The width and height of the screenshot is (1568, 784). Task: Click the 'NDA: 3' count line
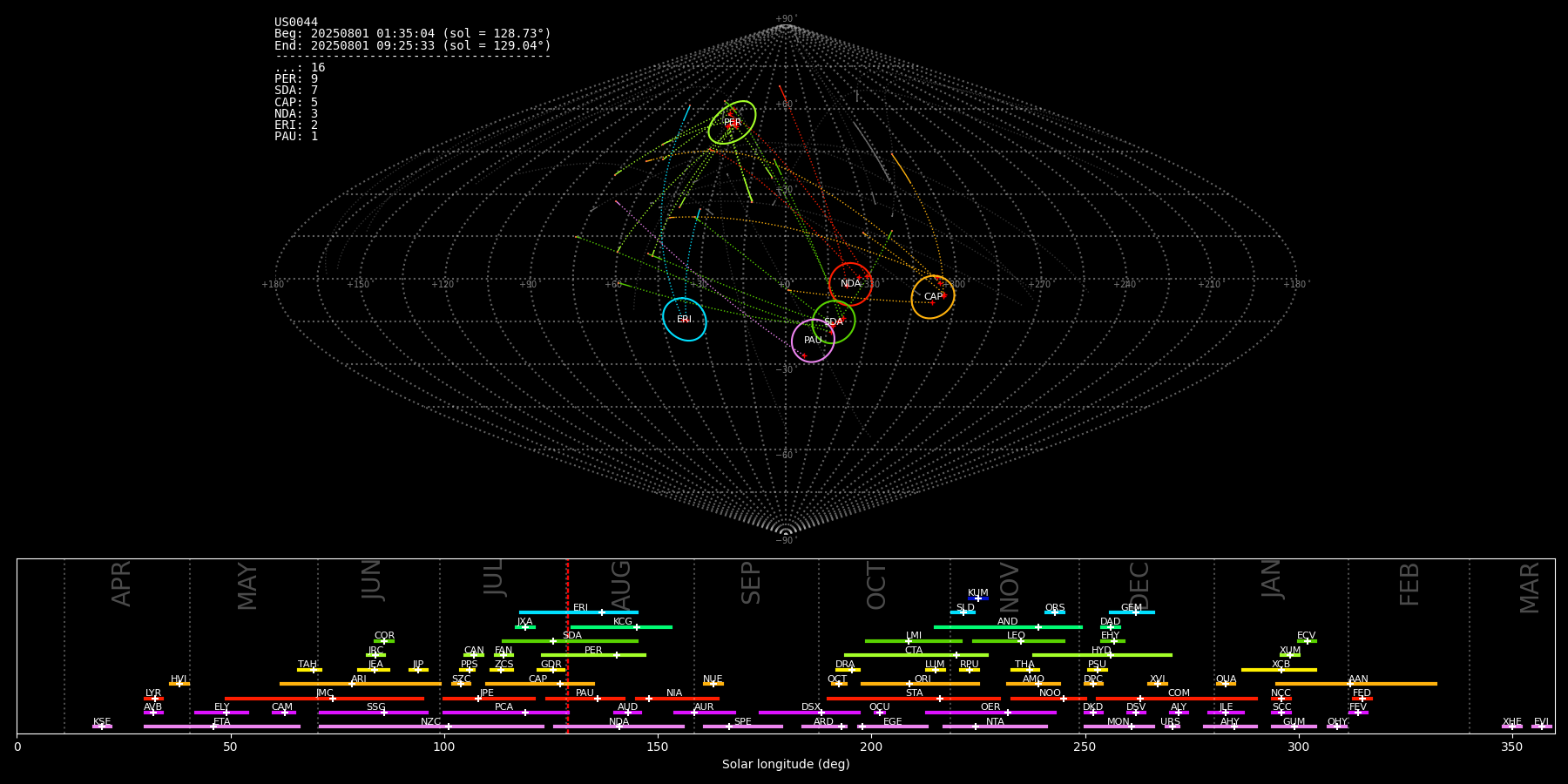(x=296, y=114)
